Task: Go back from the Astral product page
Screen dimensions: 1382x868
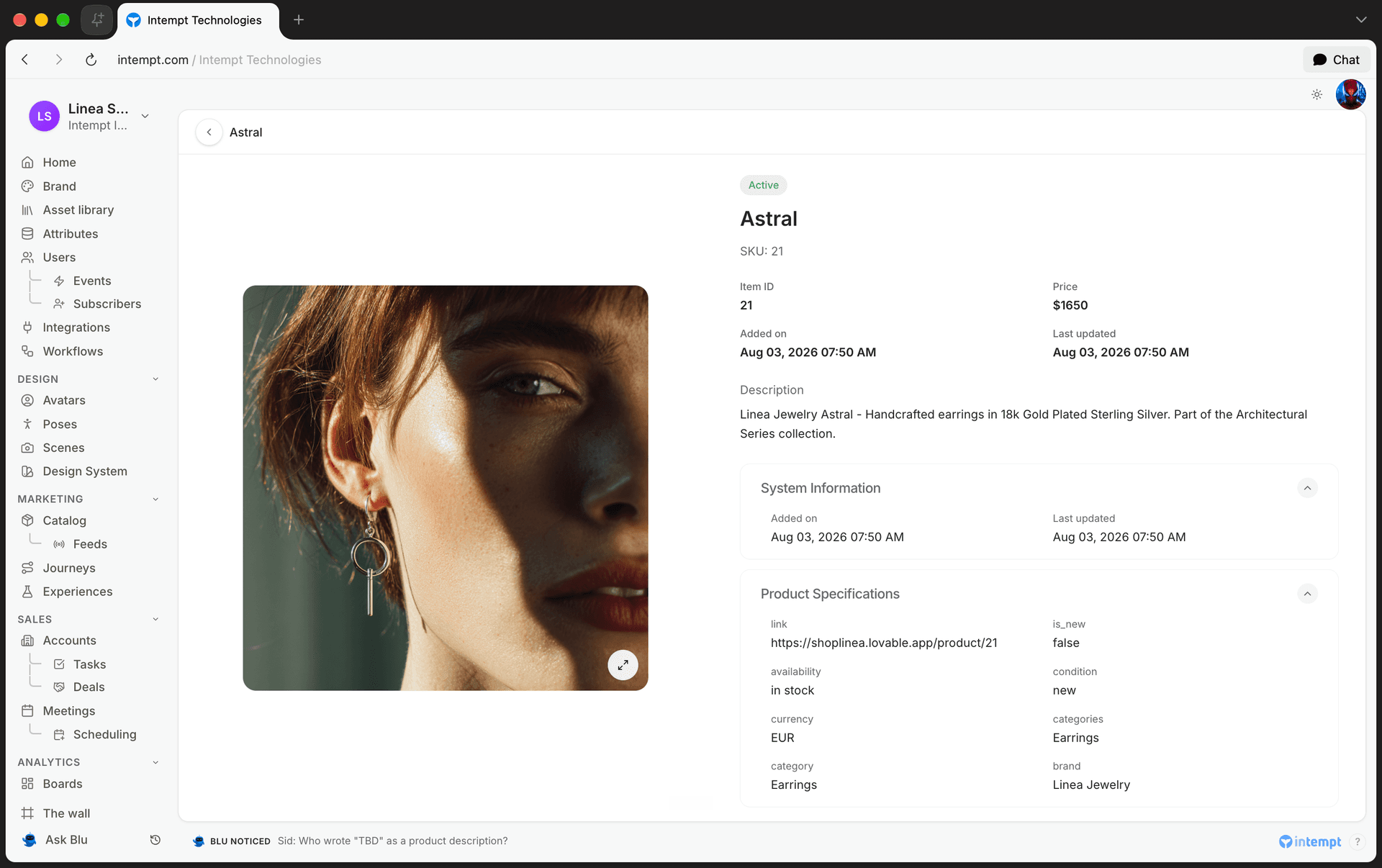Action: pyautogui.click(x=209, y=132)
